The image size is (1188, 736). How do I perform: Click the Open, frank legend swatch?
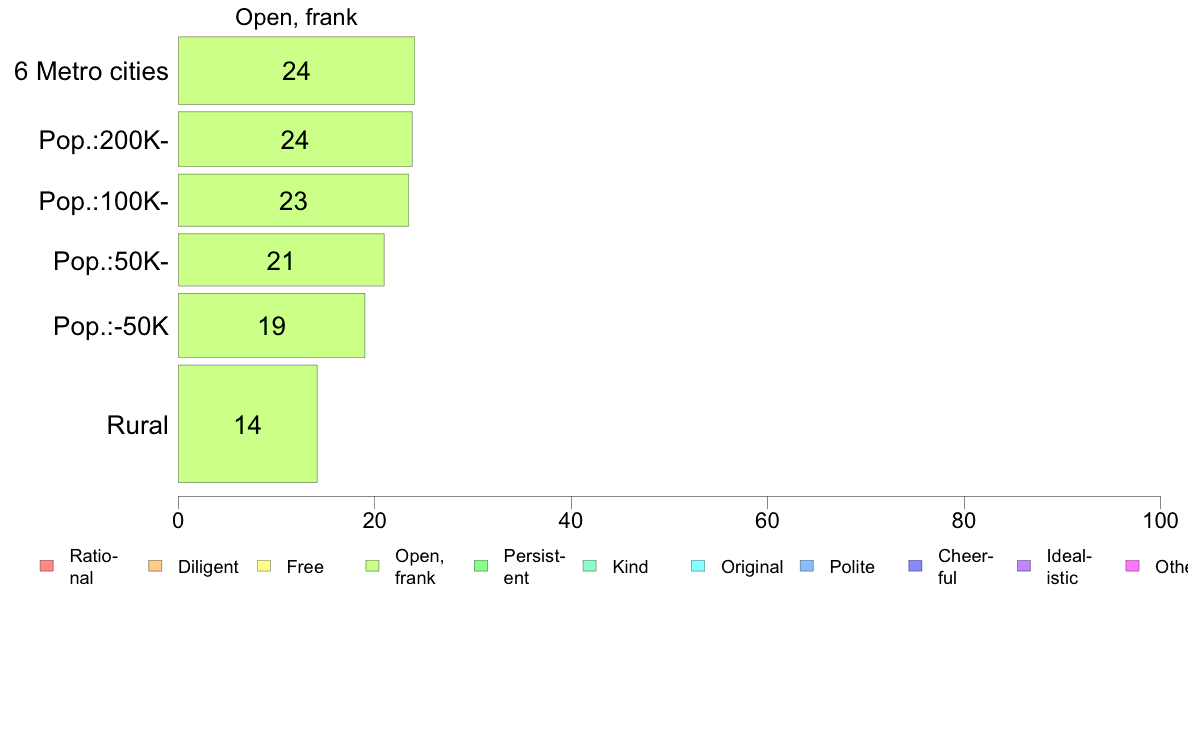(372, 566)
